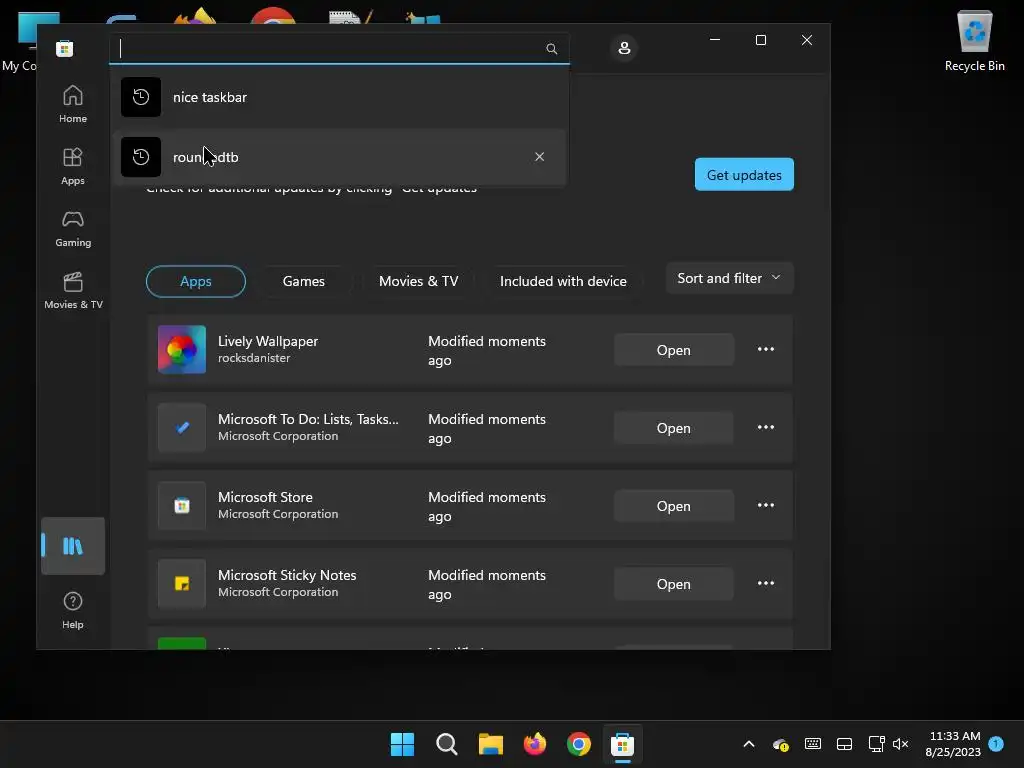This screenshot has width=1024, height=768.
Task: Open Windows Search from the taskbar
Action: pos(447,744)
